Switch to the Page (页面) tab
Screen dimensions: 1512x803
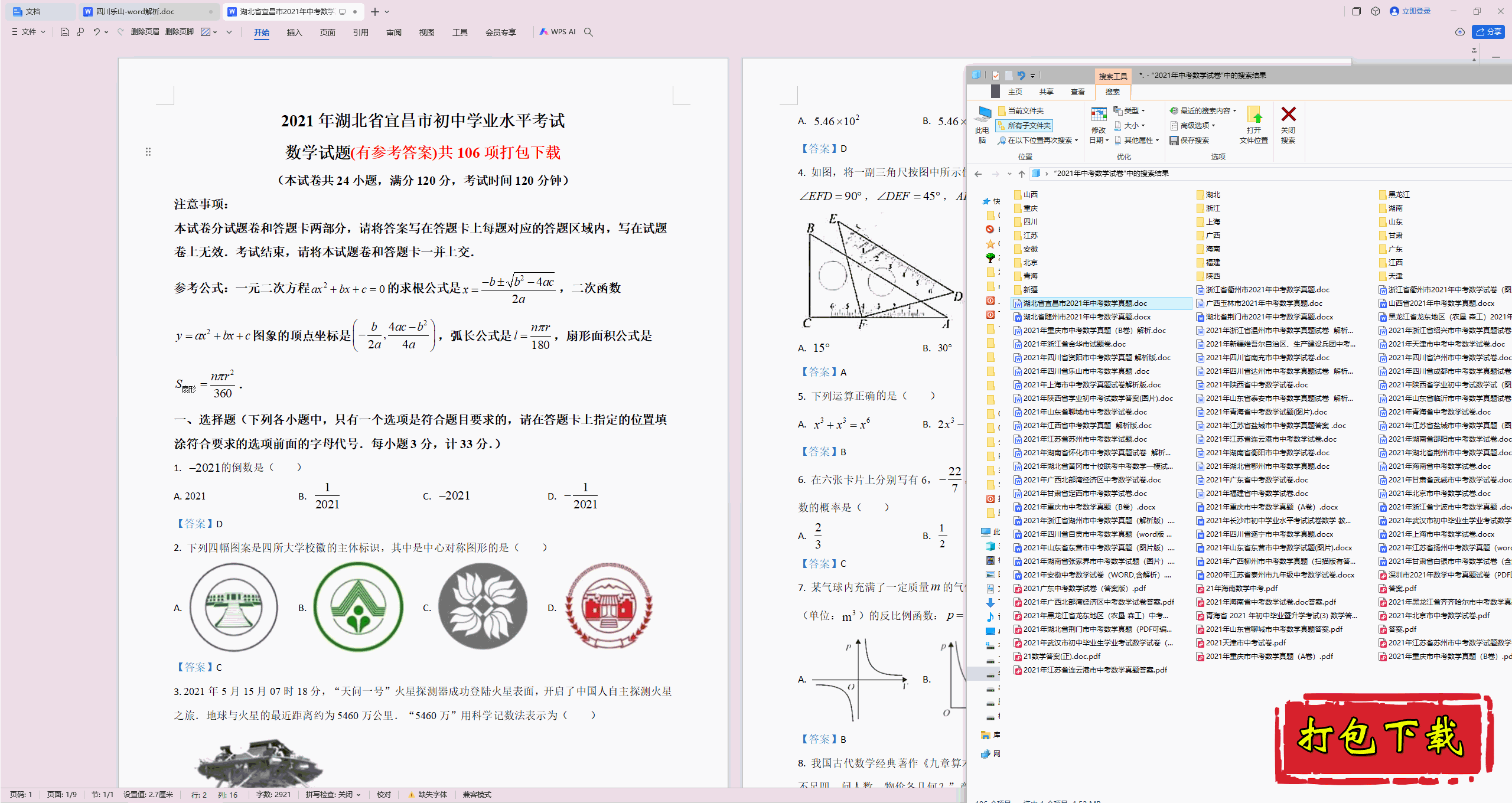pos(328,32)
